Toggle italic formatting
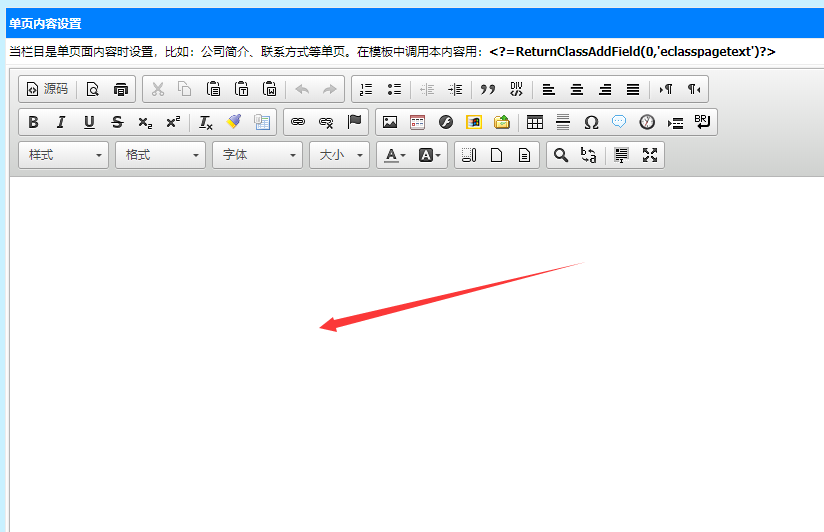Viewport: 824px width, 532px height. coord(61,122)
